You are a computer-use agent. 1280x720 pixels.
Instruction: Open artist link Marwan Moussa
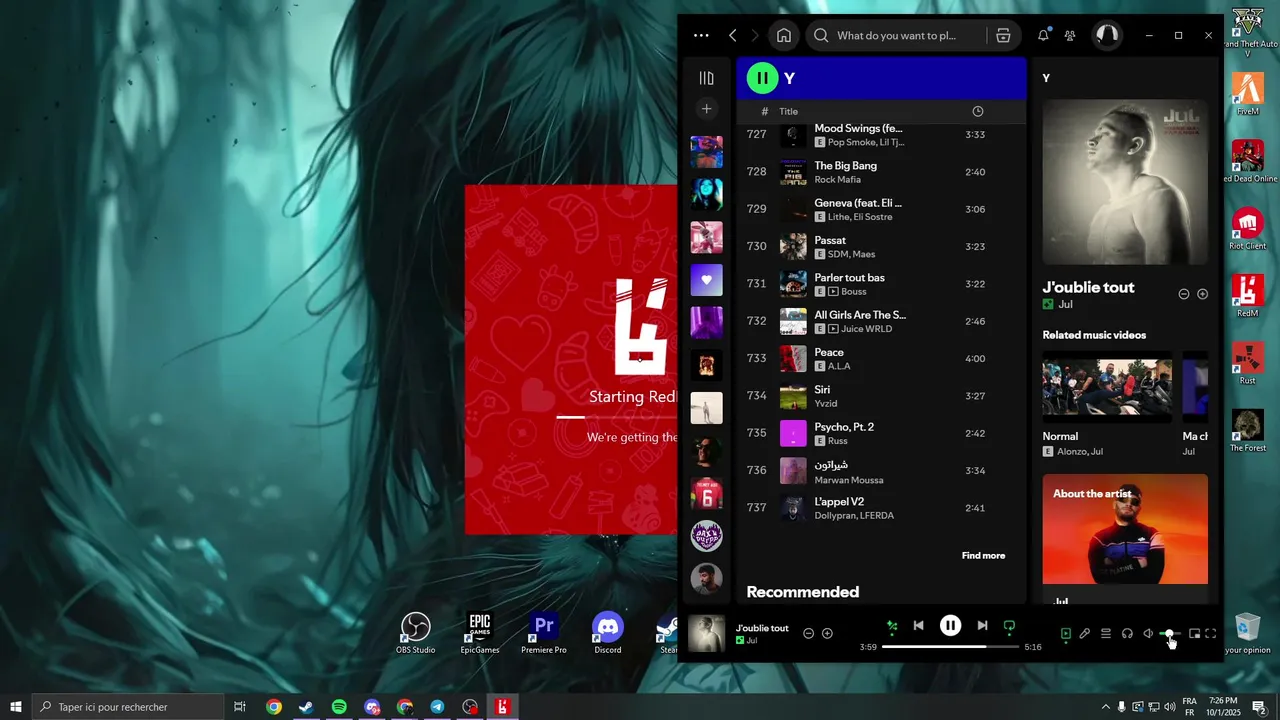[848, 480]
